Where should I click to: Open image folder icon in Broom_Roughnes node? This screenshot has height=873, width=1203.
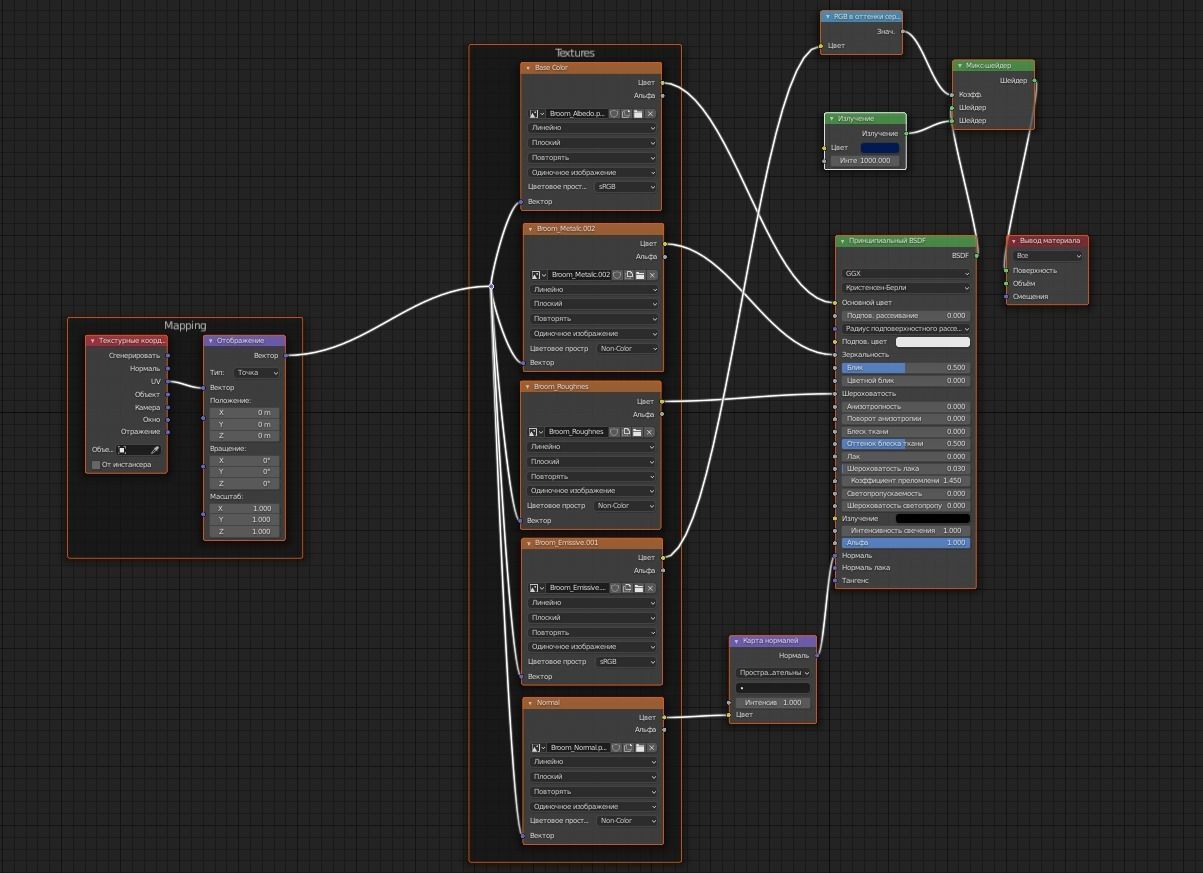pyautogui.click(x=638, y=432)
